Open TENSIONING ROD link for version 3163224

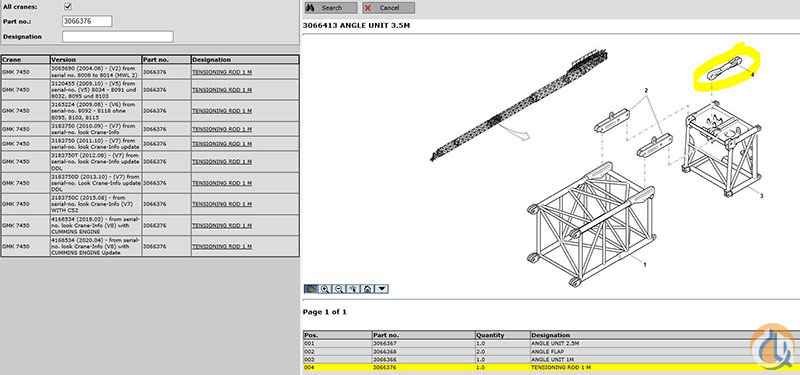(222, 111)
